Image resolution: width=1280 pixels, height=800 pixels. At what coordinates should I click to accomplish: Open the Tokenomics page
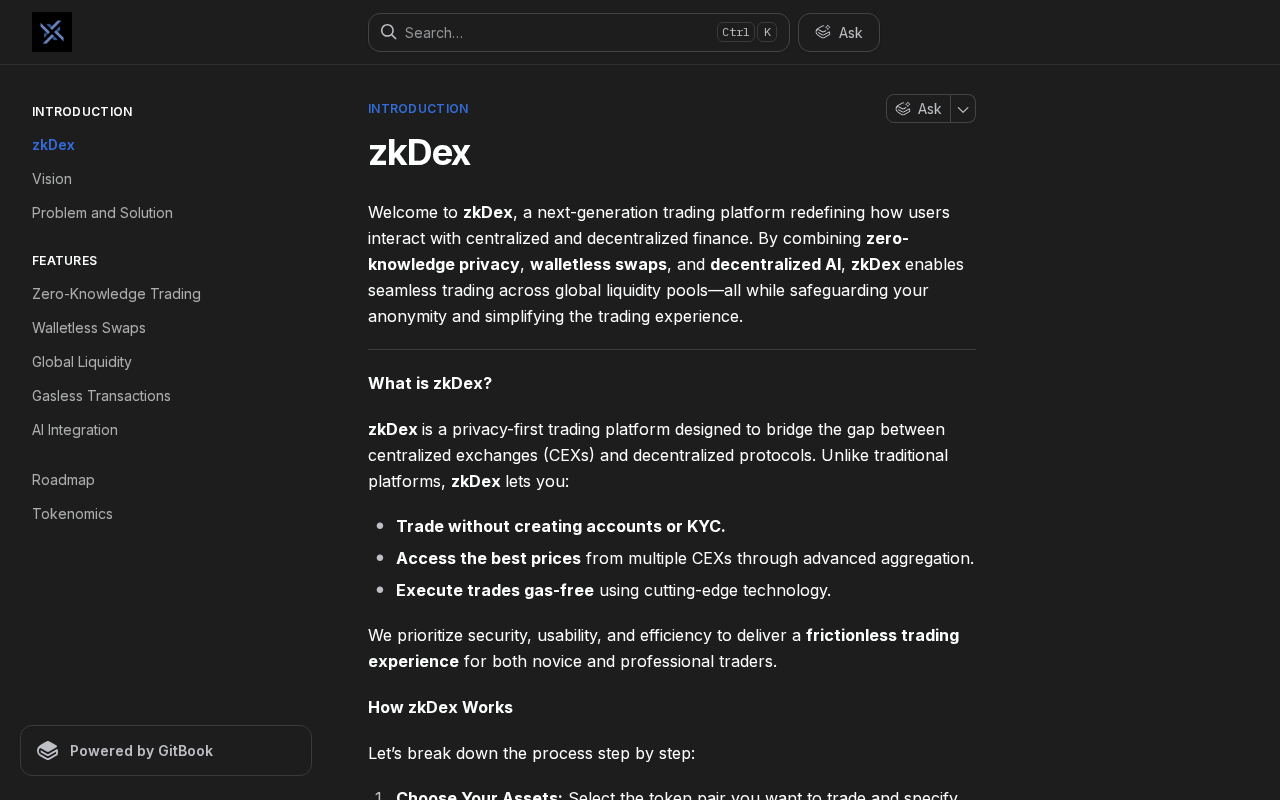click(x=72, y=514)
